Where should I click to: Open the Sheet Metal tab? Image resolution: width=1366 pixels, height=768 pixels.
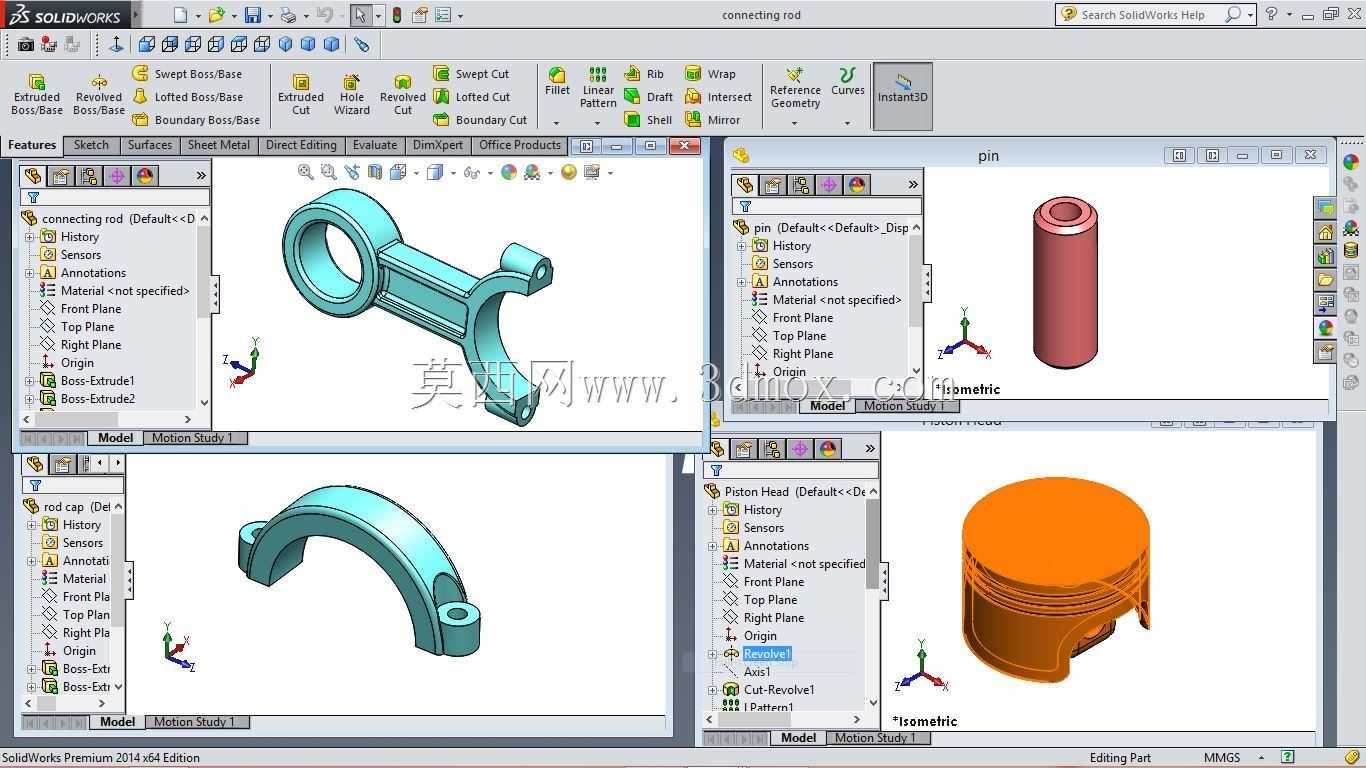[x=219, y=145]
